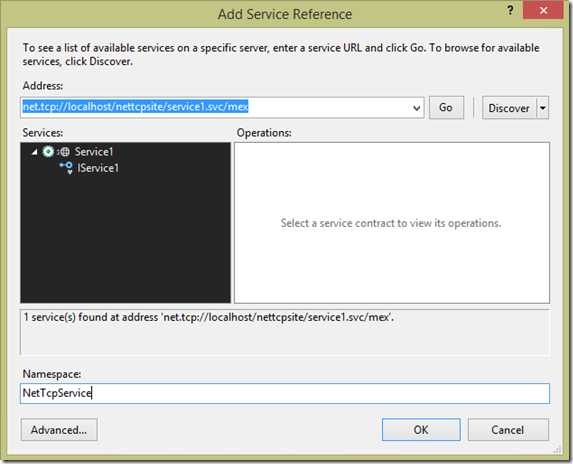Click the resize grip at dialog corner
Screen dimensions: 573x464
point(557,451)
